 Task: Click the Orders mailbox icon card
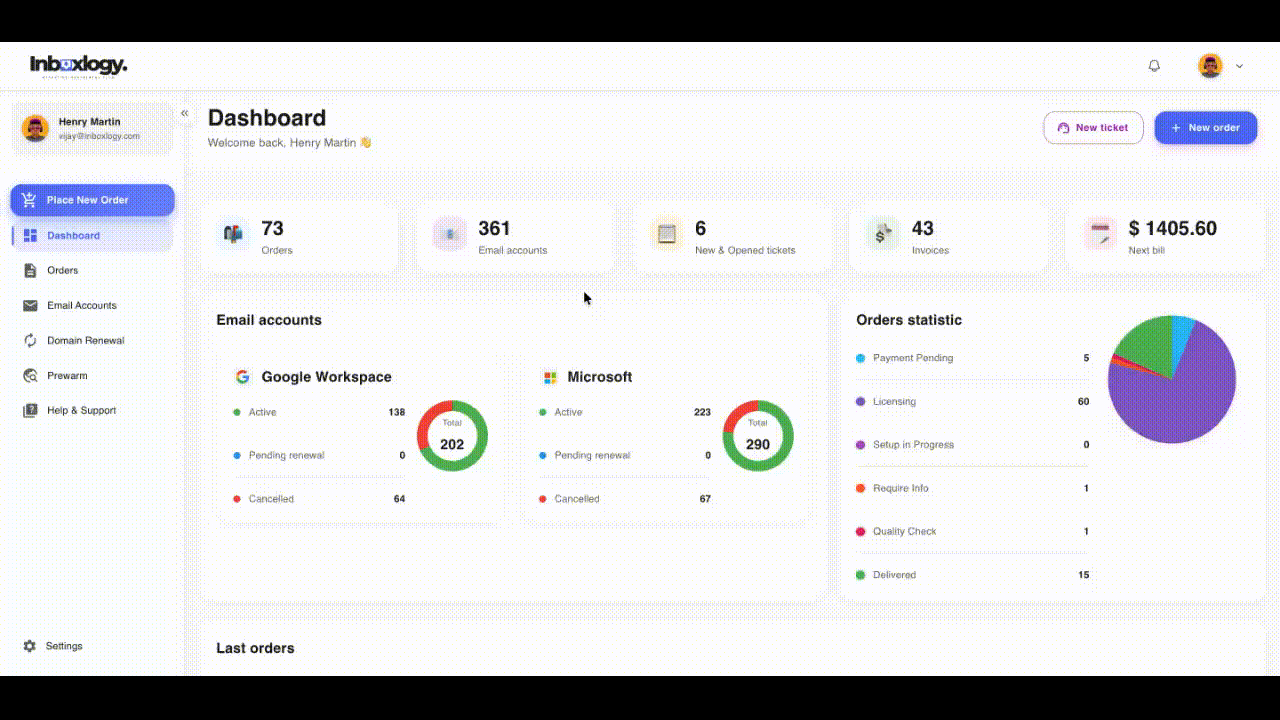click(x=233, y=234)
